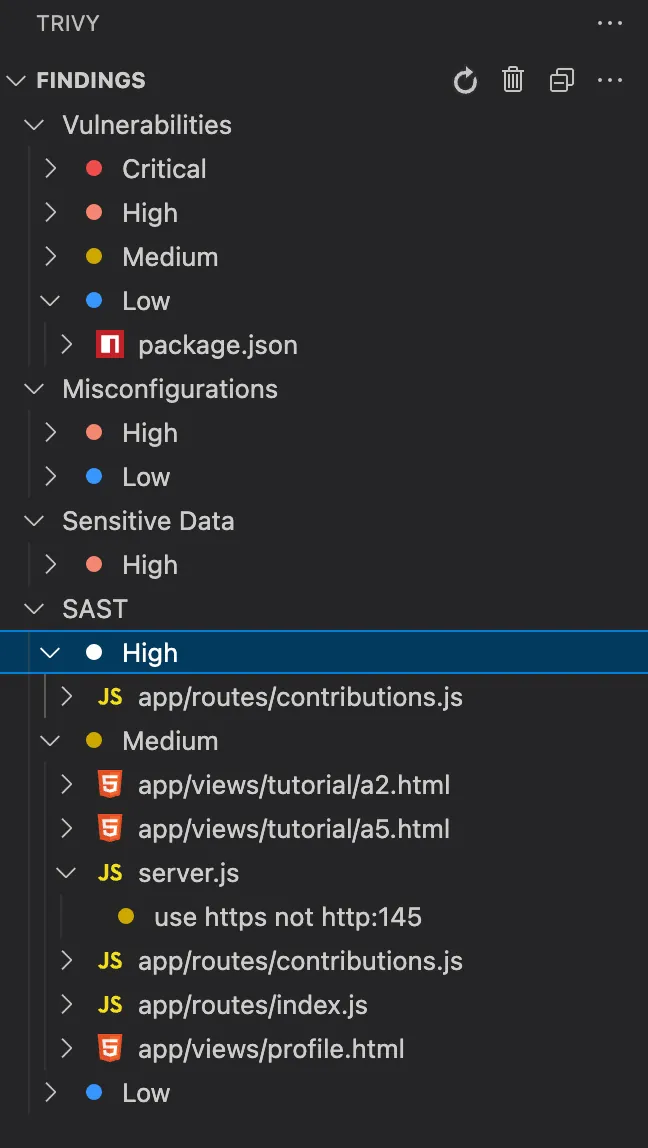The image size is (648, 1148).
Task: Click the refresh findings icon
Action: click(x=465, y=81)
